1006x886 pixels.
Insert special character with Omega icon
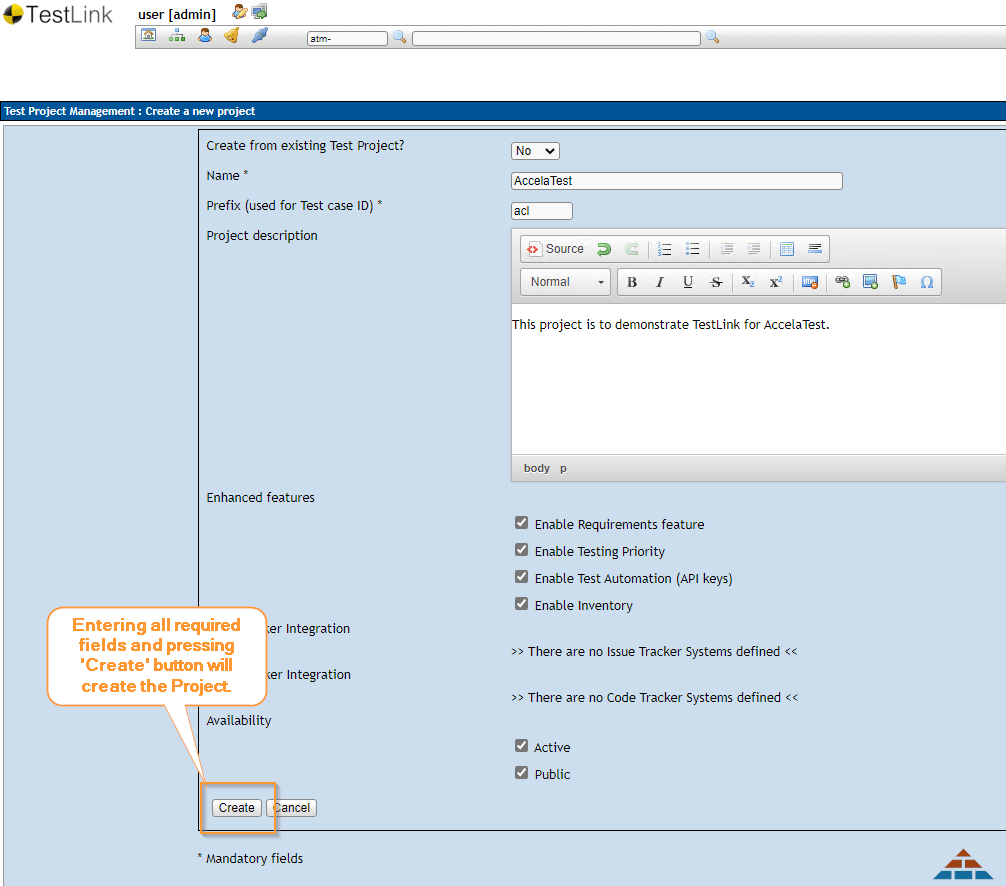click(927, 282)
